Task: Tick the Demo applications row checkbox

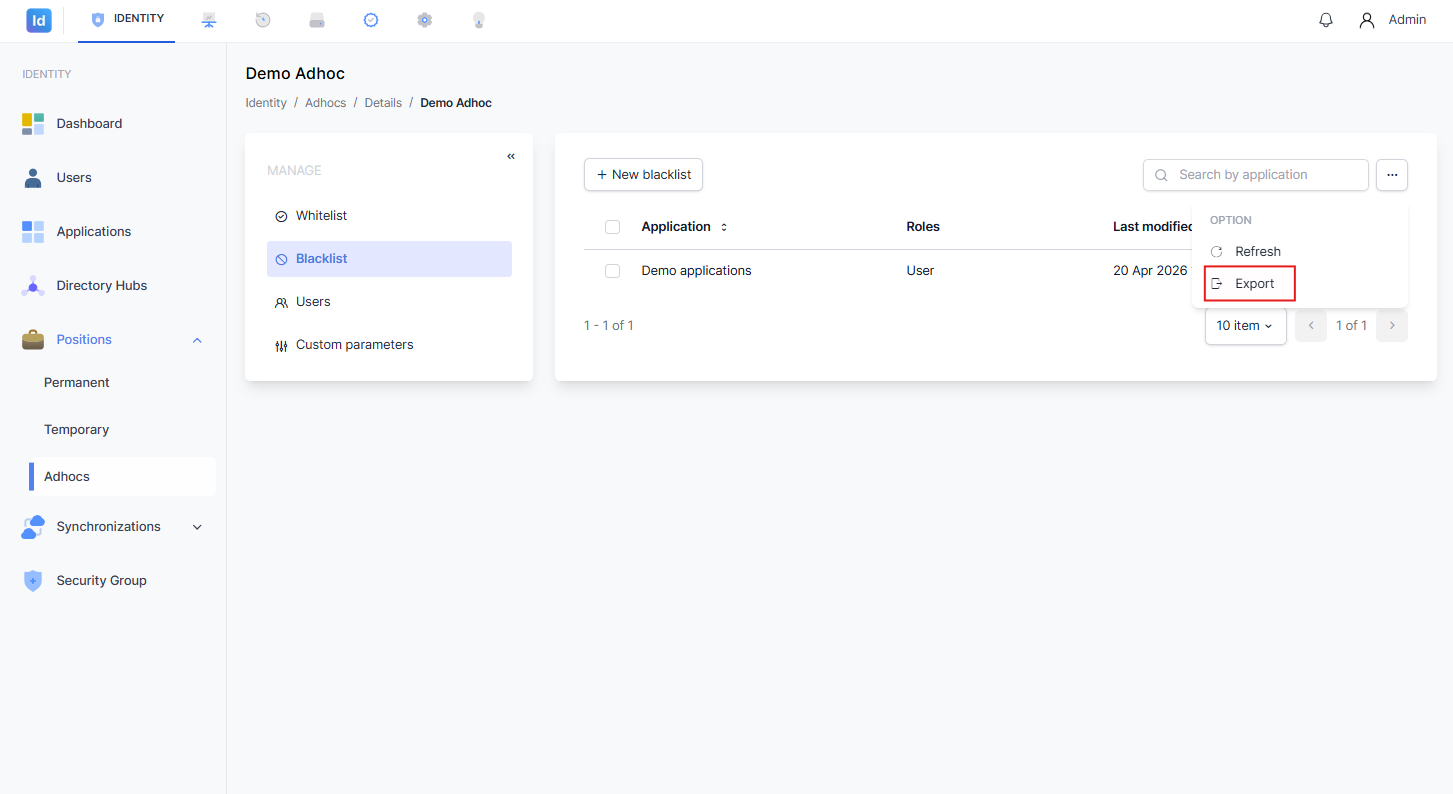Action: [x=613, y=271]
